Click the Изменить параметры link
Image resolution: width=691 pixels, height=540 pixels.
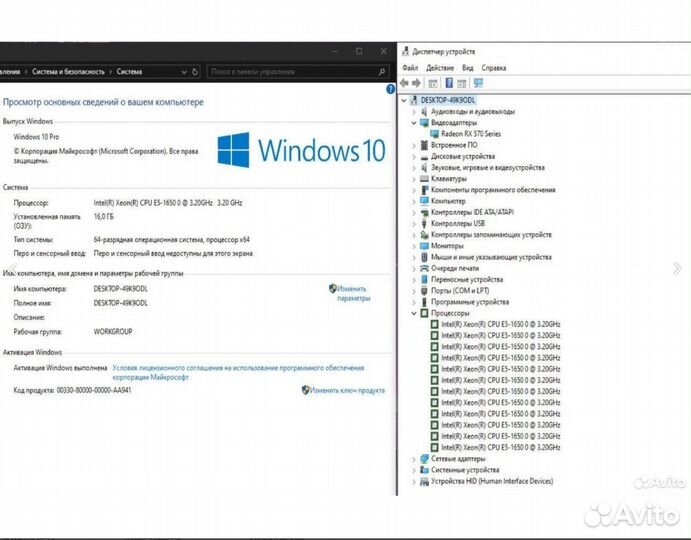click(x=353, y=294)
